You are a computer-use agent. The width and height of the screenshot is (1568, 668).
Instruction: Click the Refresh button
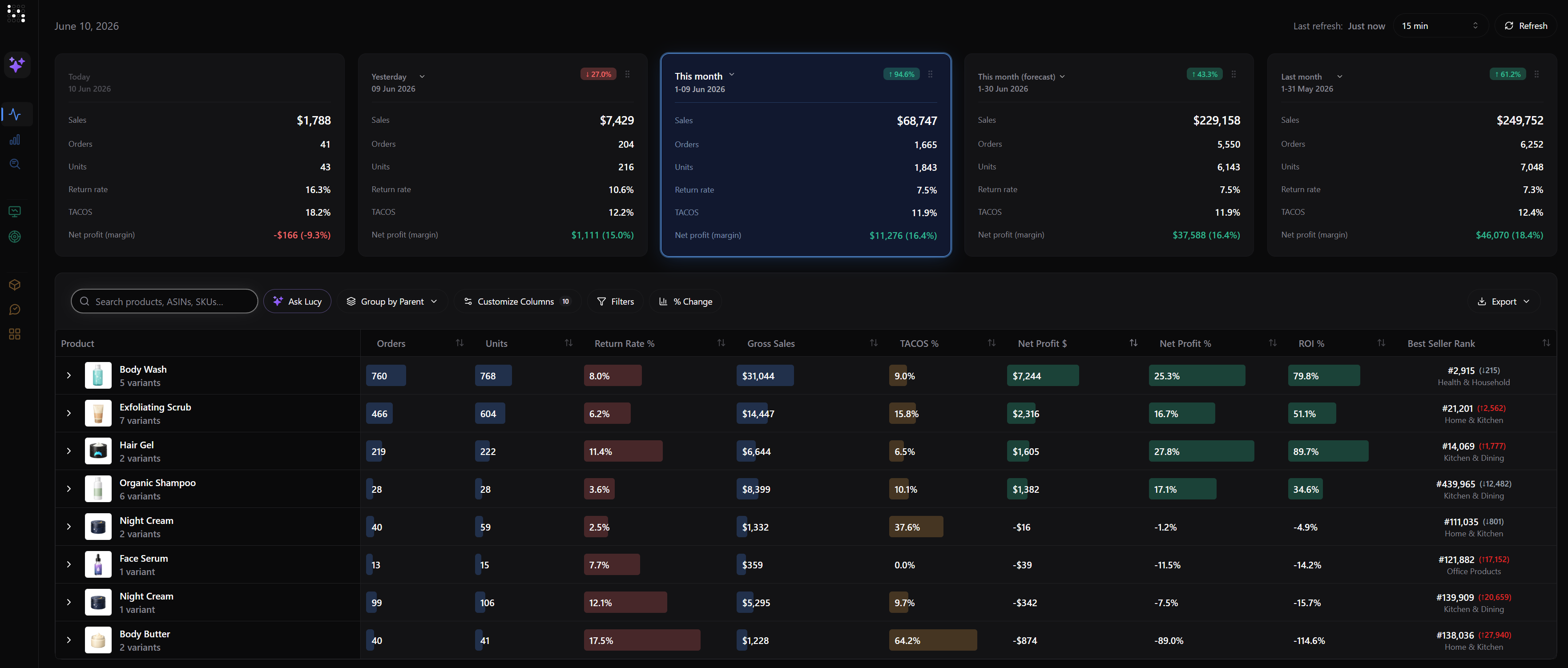[1526, 25]
